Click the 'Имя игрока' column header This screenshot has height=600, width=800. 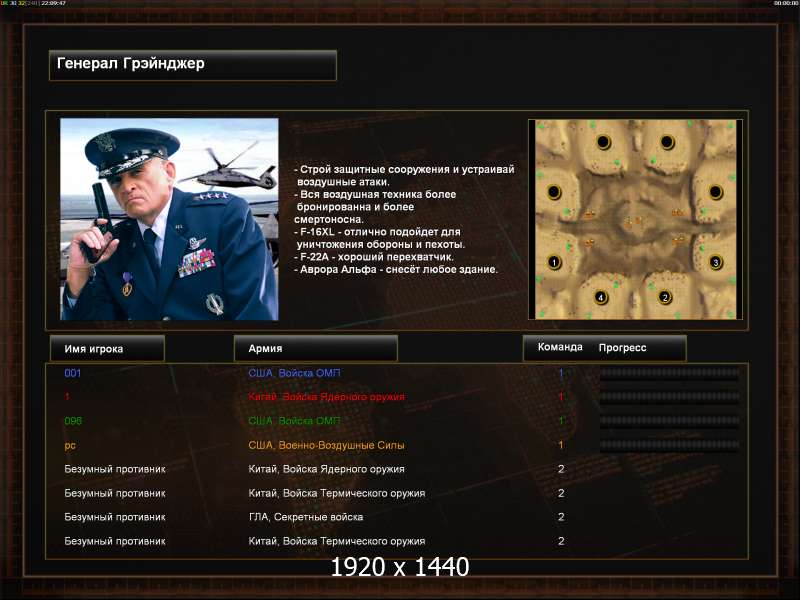click(107, 348)
